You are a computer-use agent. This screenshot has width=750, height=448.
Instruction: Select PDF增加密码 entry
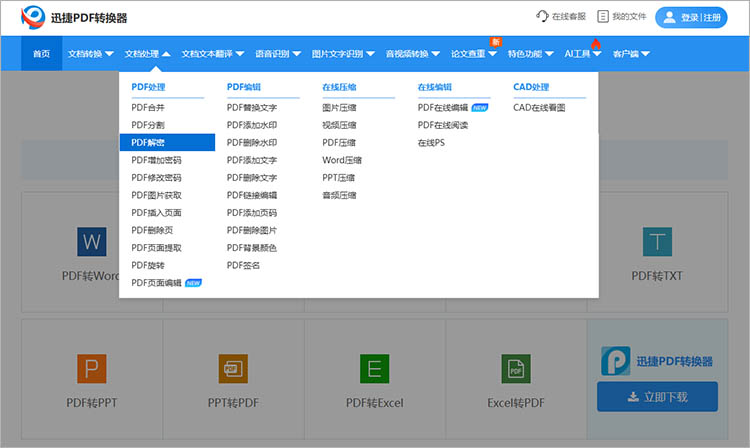156,160
